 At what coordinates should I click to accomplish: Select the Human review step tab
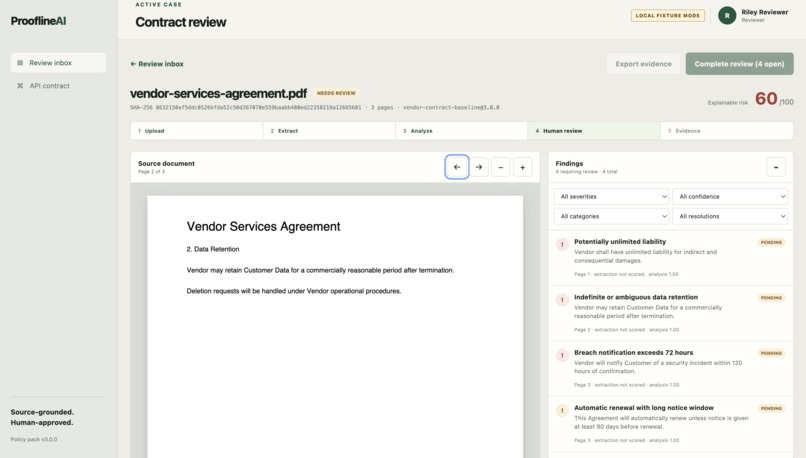[594, 131]
